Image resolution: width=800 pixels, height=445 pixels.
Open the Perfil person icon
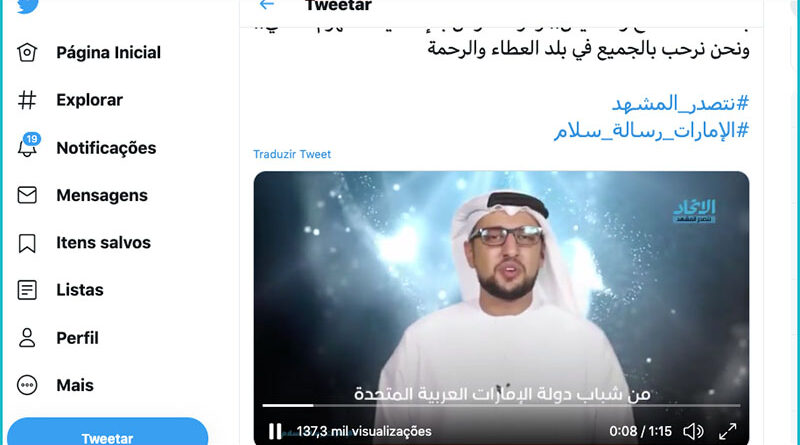pyautogui.click(x=27, y=338)
